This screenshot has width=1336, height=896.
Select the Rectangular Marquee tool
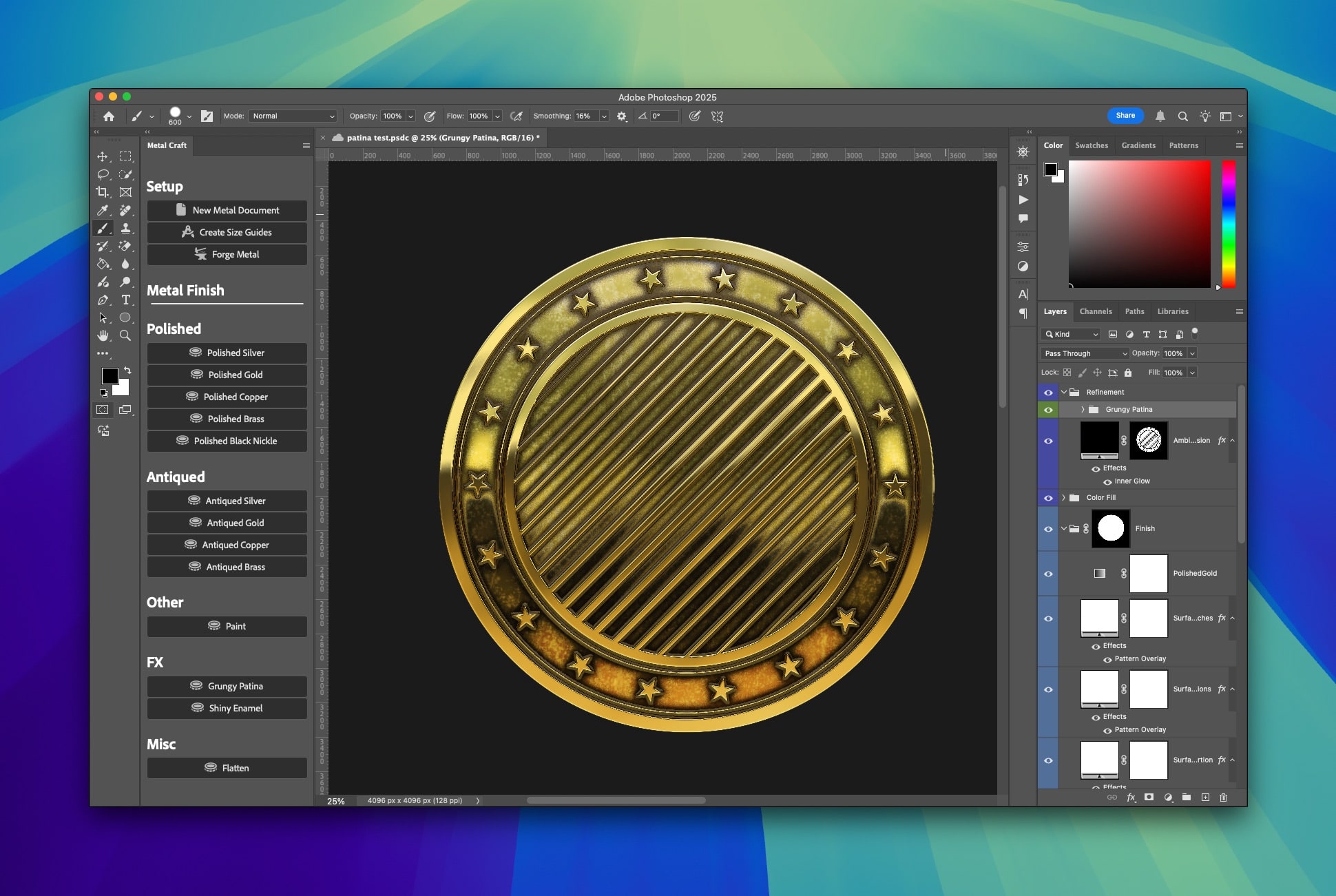(x=125, y=156)
